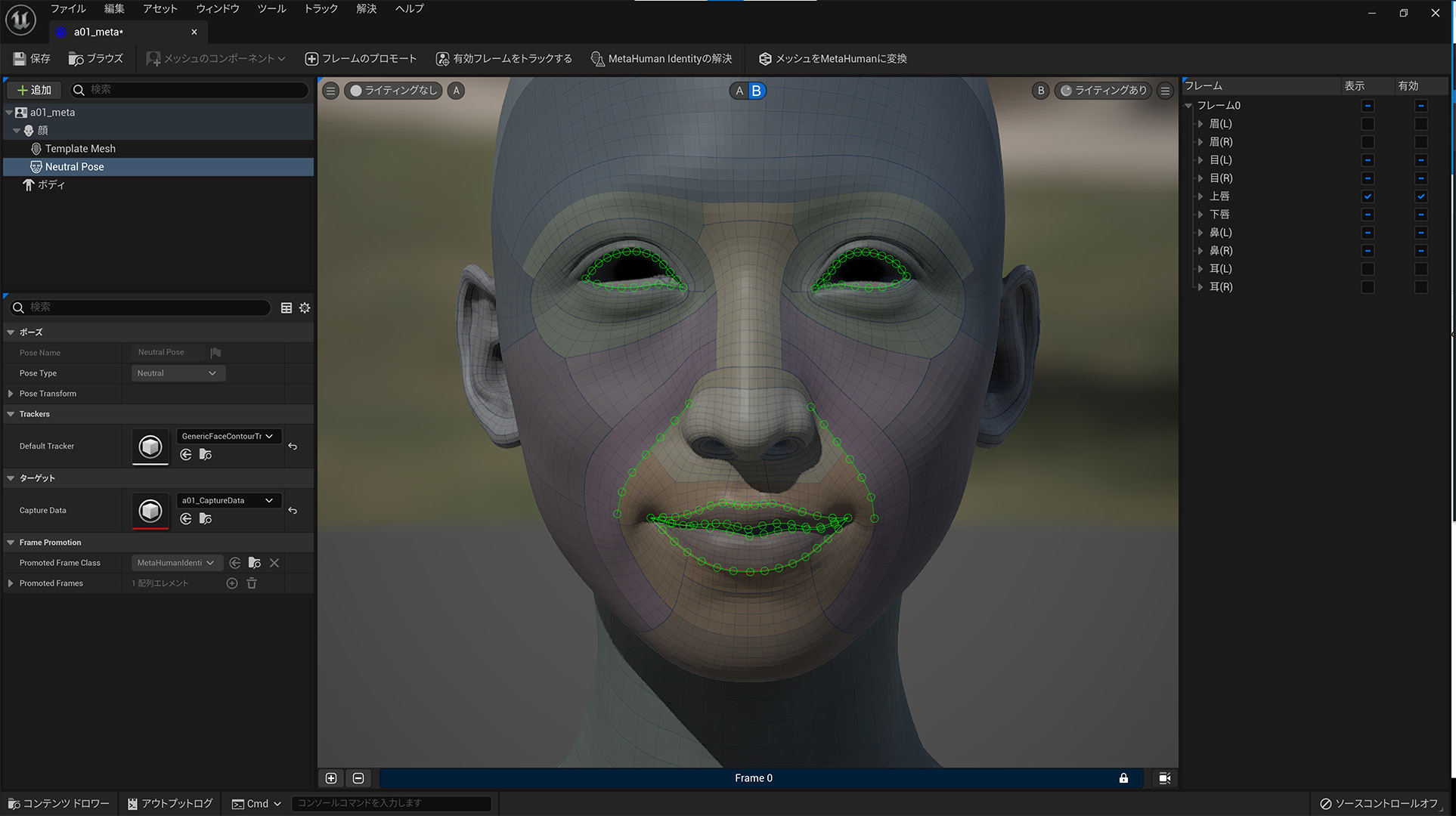
Task: Collapse フレーム0 tree node
Action: pyautogui.click(x=1188, y=106)
